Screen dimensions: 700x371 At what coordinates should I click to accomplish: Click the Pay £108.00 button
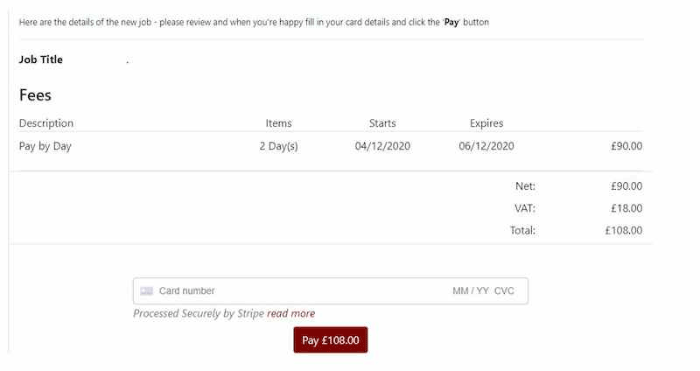330,340
